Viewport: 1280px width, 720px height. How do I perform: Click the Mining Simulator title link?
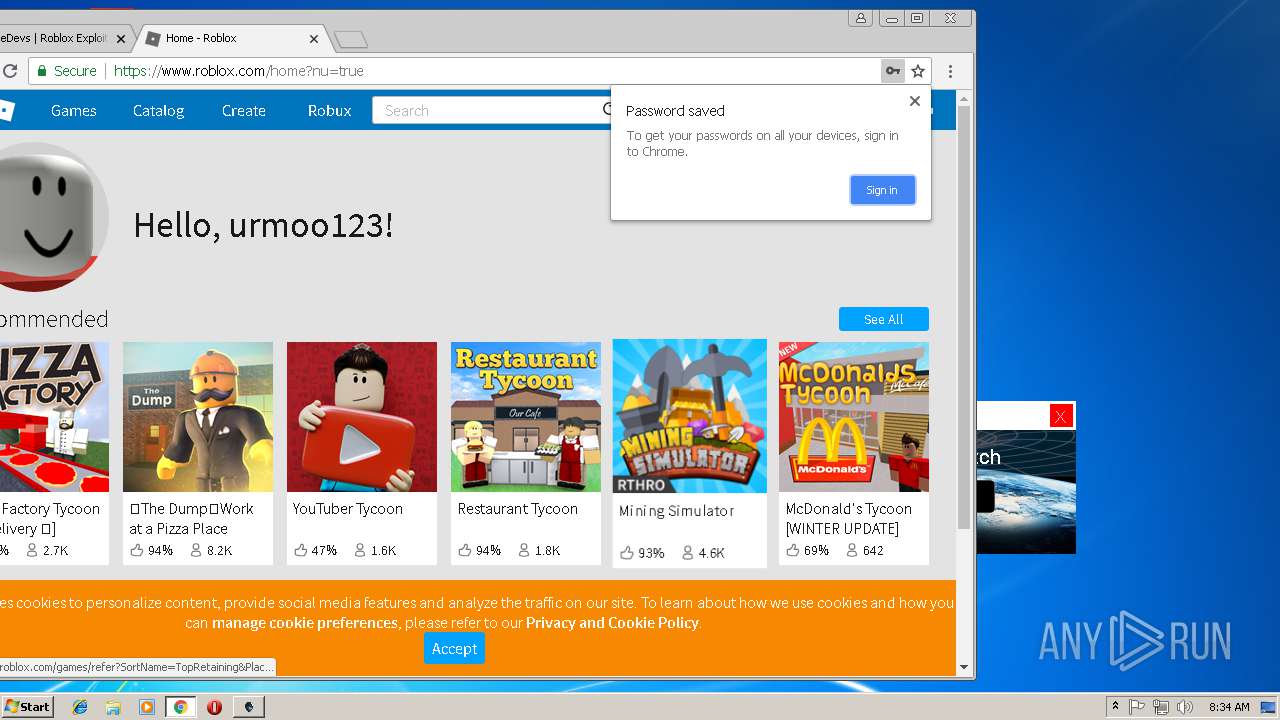[x=677, y=511]
